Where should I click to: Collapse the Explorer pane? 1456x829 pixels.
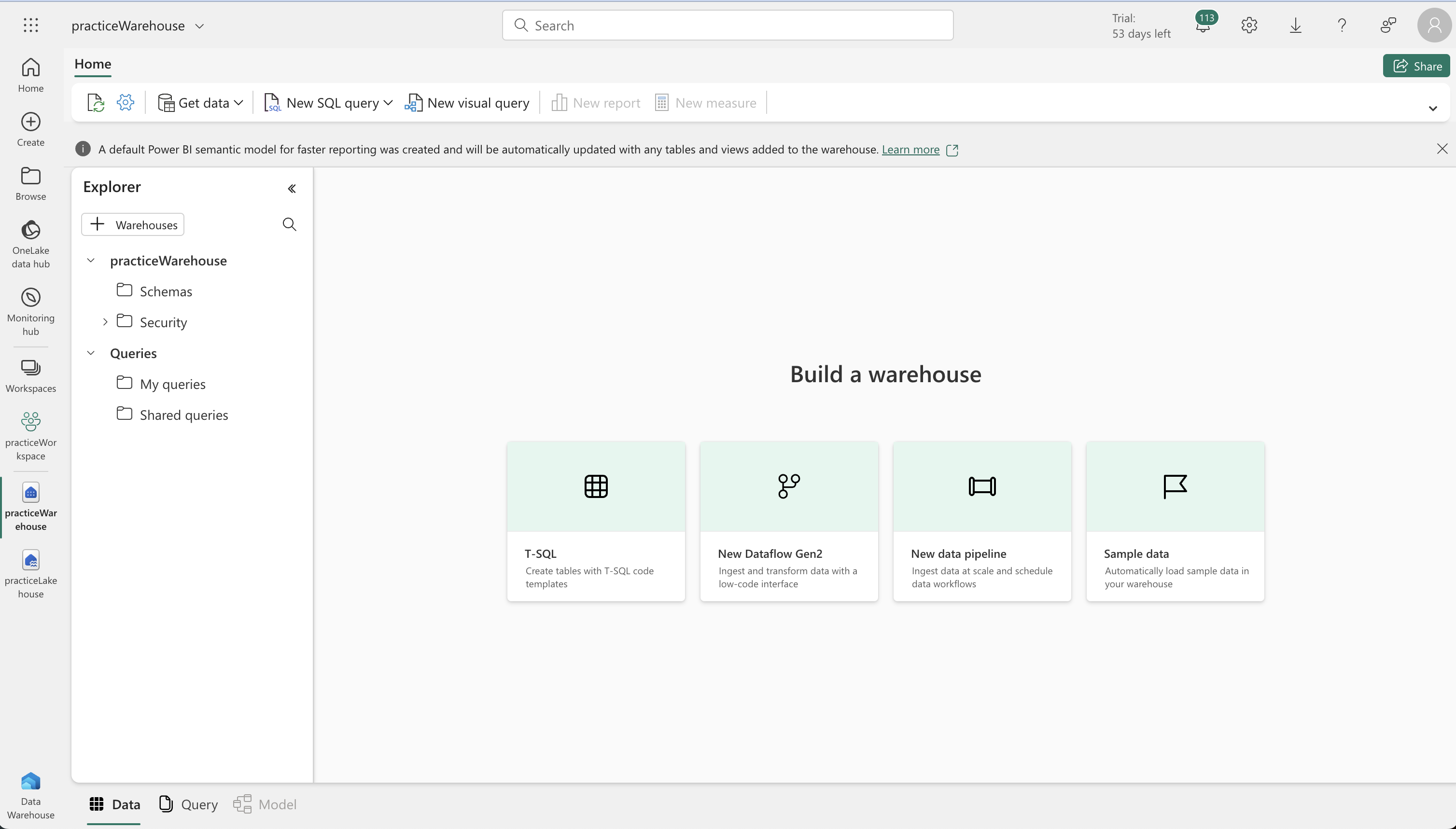pyautogui.click(x=292, y=189)
